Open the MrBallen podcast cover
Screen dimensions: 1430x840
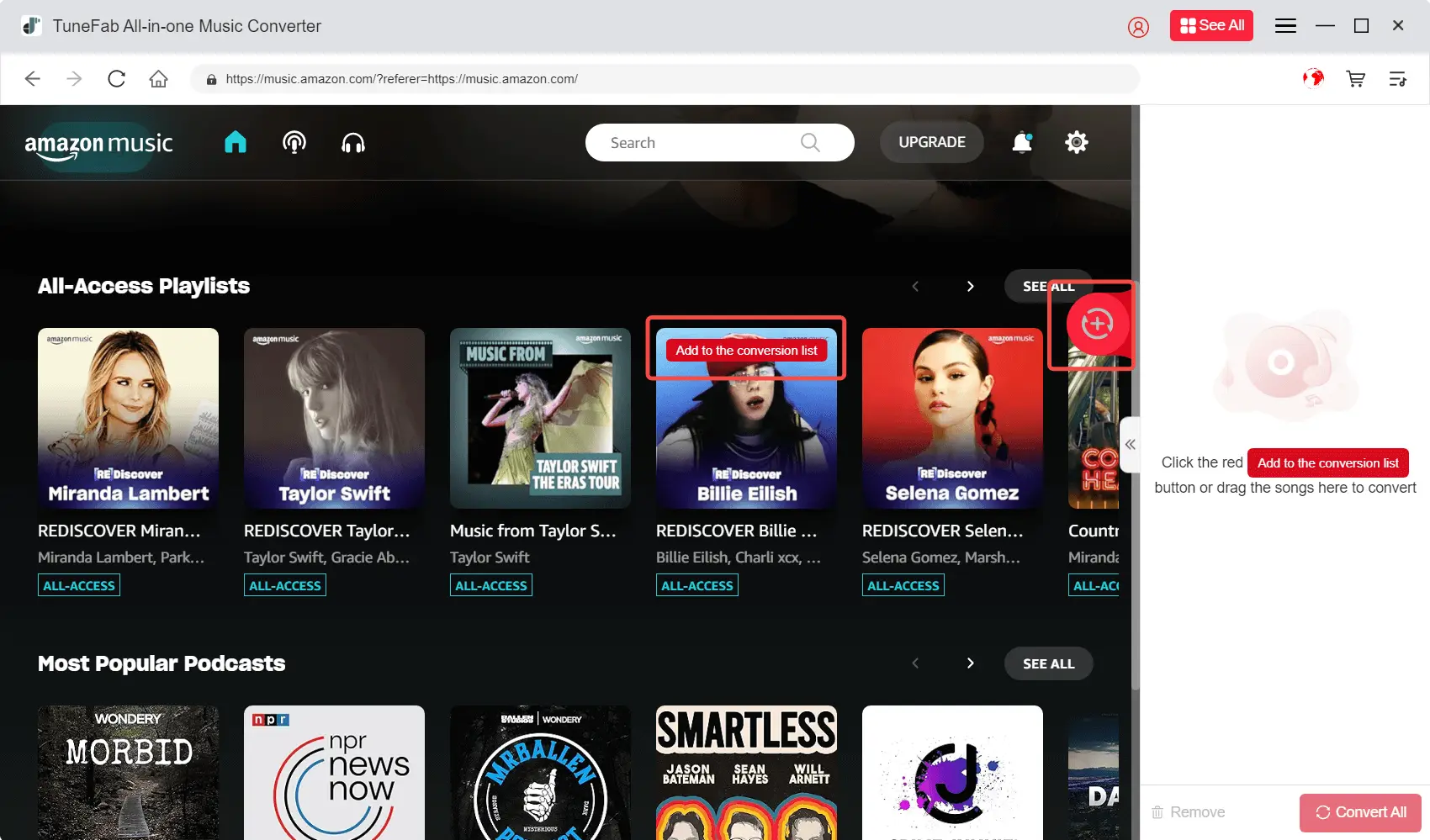(540, 773)
